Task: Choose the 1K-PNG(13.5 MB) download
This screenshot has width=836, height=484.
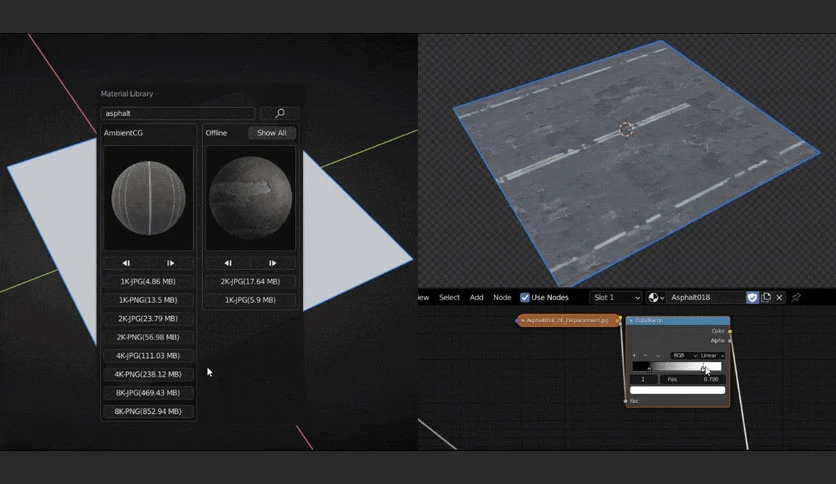Action: click(x=148, y=300)
